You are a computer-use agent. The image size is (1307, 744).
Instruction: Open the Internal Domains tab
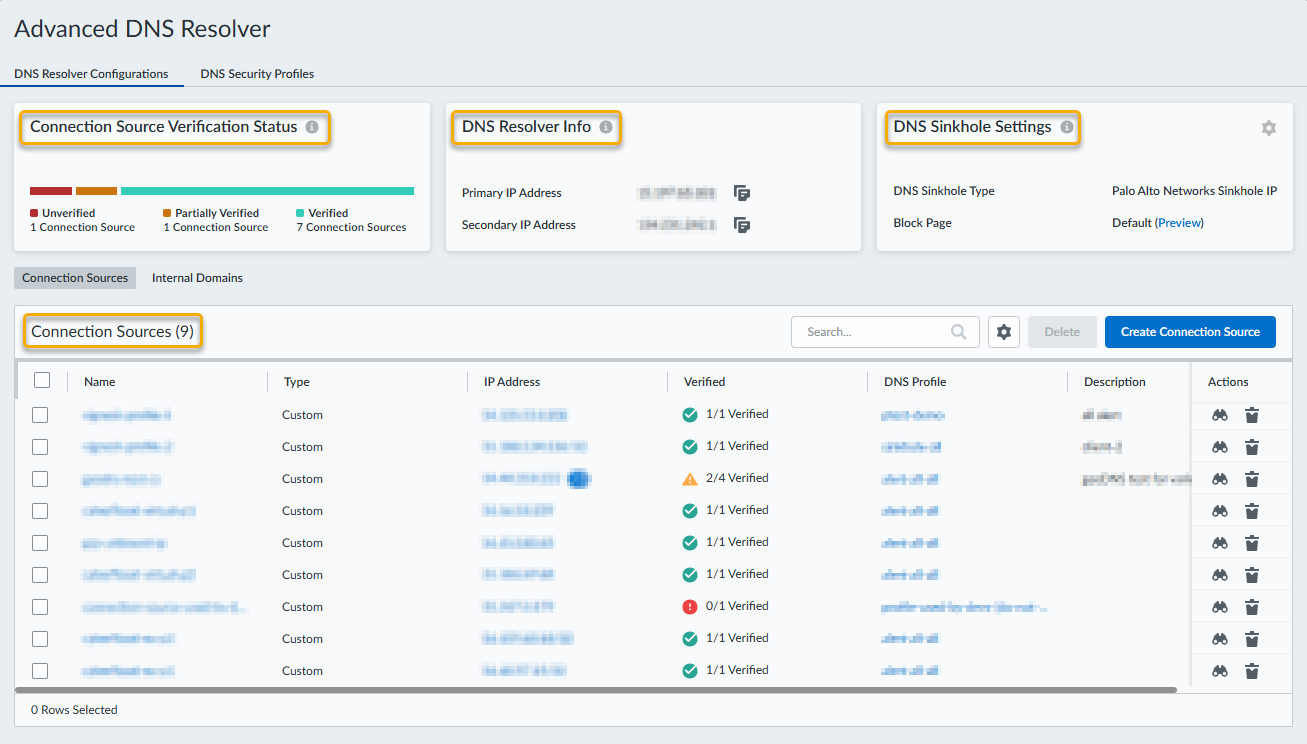pos(197,278)
